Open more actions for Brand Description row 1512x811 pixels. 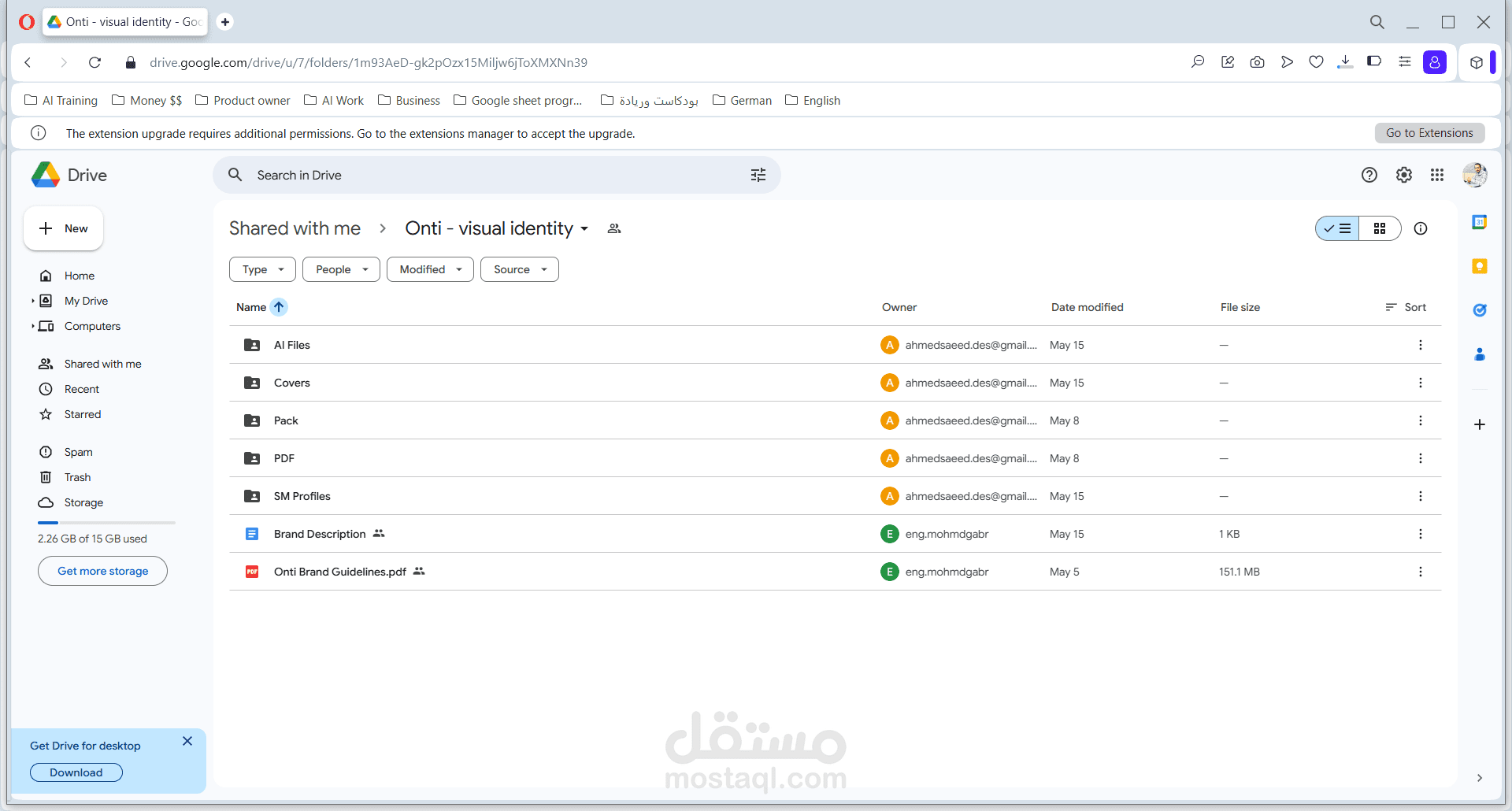coord(1421,534)
